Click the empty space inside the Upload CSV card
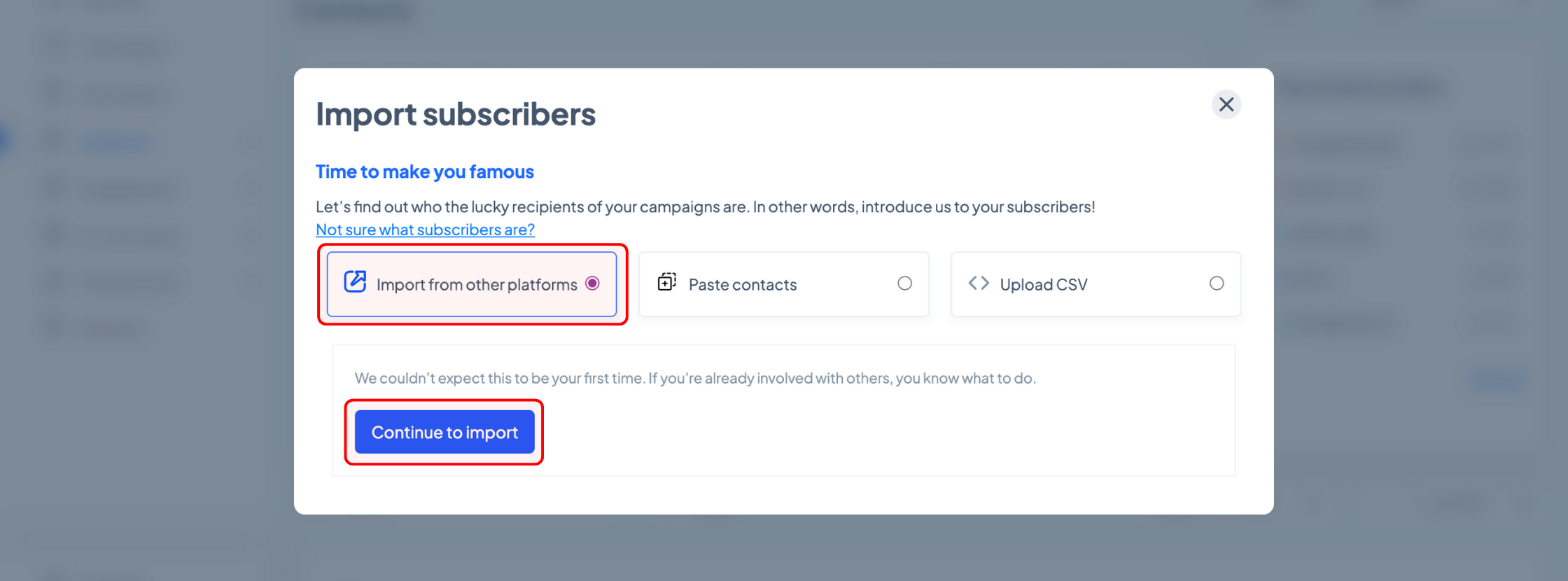The width and height of the screenshot is (1568, 581). click(1148, 284)
